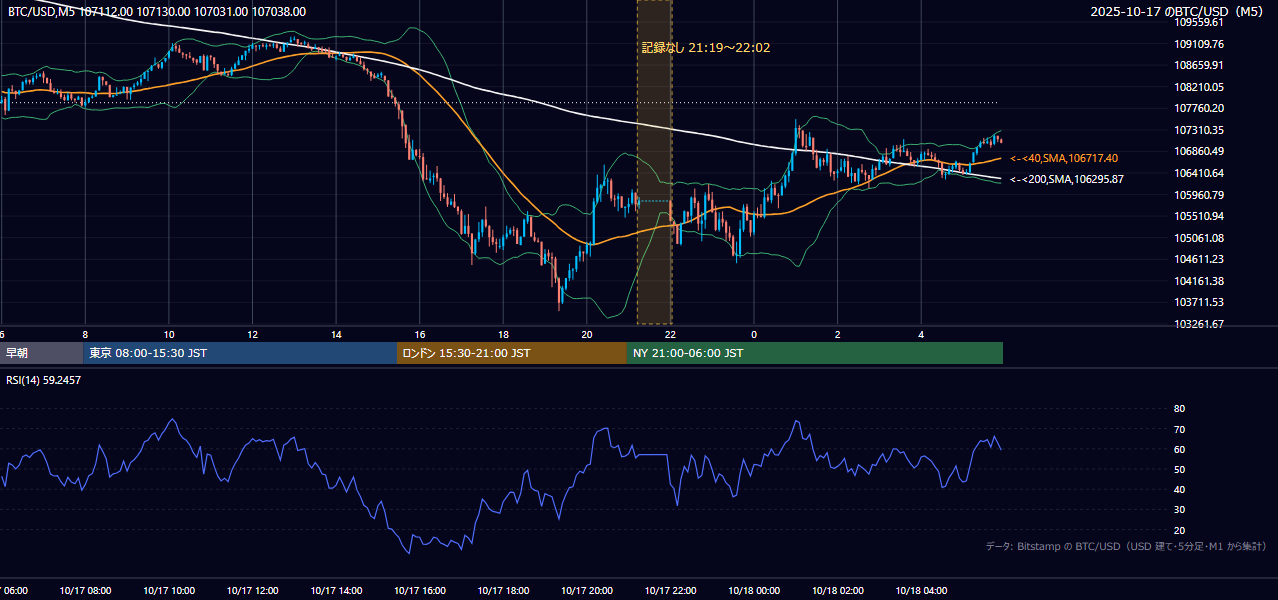Screen dimensions: 1278x600
Task: Click the 10/17 20:00 time axis label
Action: [587, 591]
